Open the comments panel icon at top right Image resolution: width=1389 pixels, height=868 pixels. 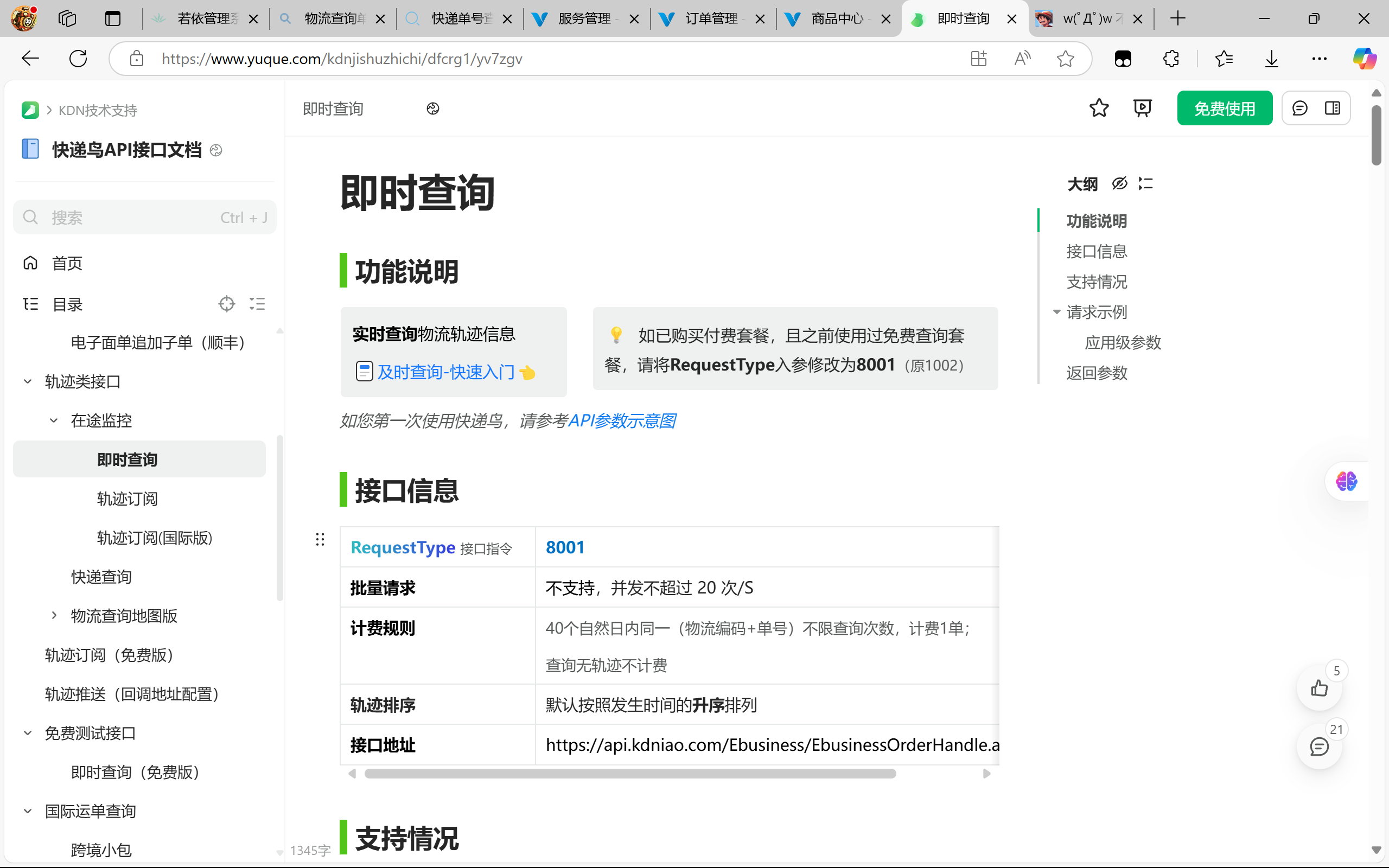click(x=1299, y=108)
